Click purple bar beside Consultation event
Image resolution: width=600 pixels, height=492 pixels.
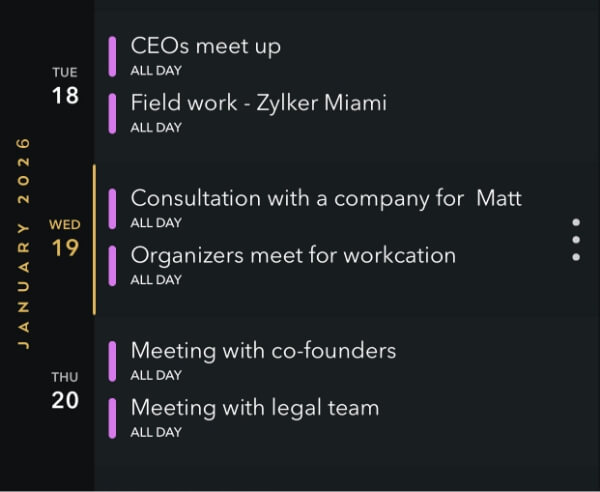click(113, 209)
